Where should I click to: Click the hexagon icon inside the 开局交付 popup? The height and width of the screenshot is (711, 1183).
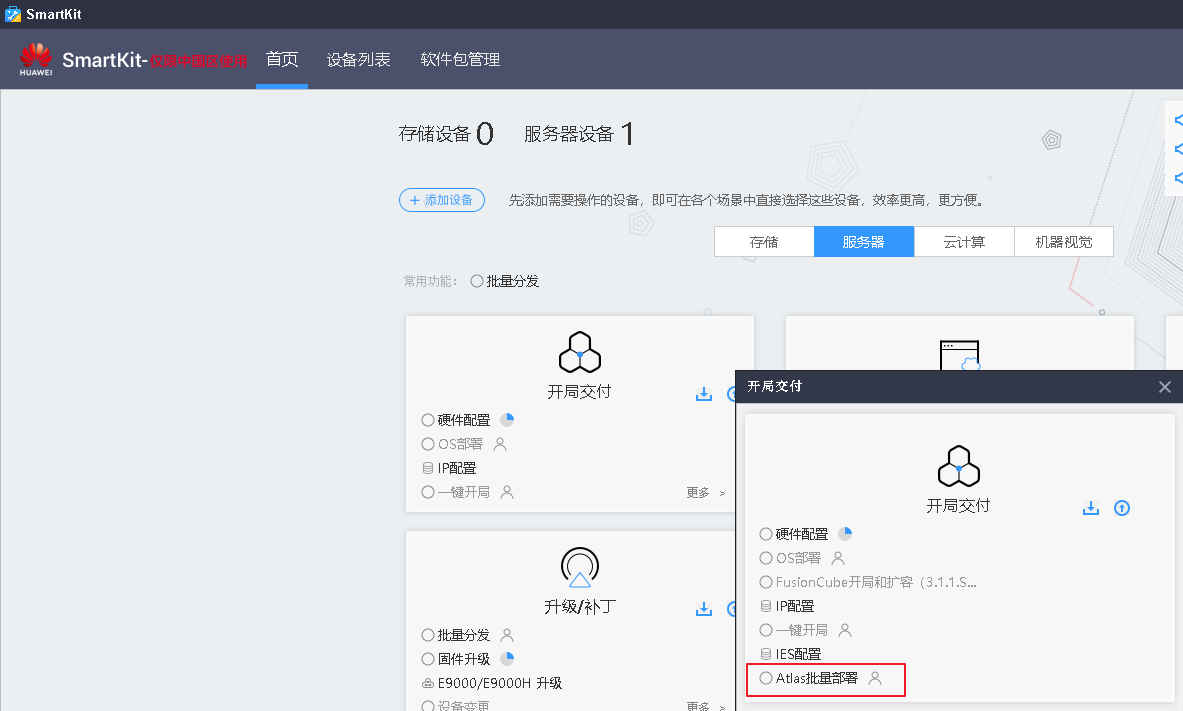tap(958, 466)
